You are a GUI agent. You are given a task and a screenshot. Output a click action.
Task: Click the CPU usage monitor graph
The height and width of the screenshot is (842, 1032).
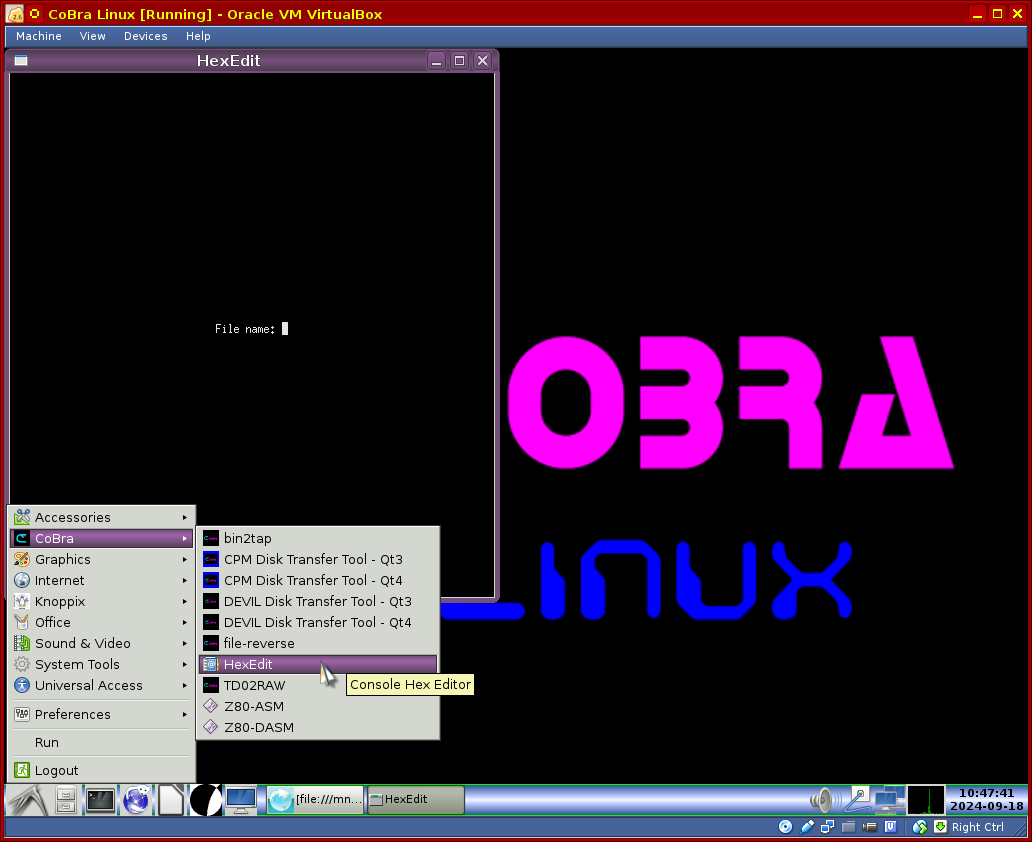[x=925, y=800]
